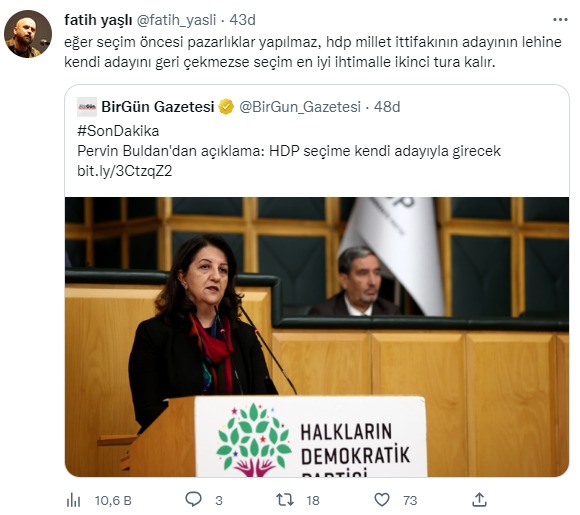Open BirGün Gazetesi small logo avatar
This screenshot has width=580, height=515.
click(x=87, y=107)
